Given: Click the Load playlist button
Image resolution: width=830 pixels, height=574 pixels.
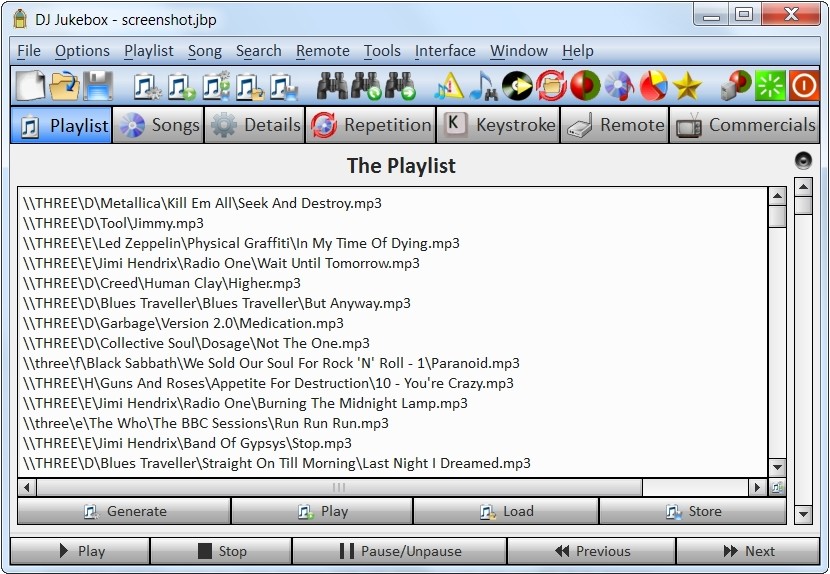Looking at the screenshot, I should (506, 511).
